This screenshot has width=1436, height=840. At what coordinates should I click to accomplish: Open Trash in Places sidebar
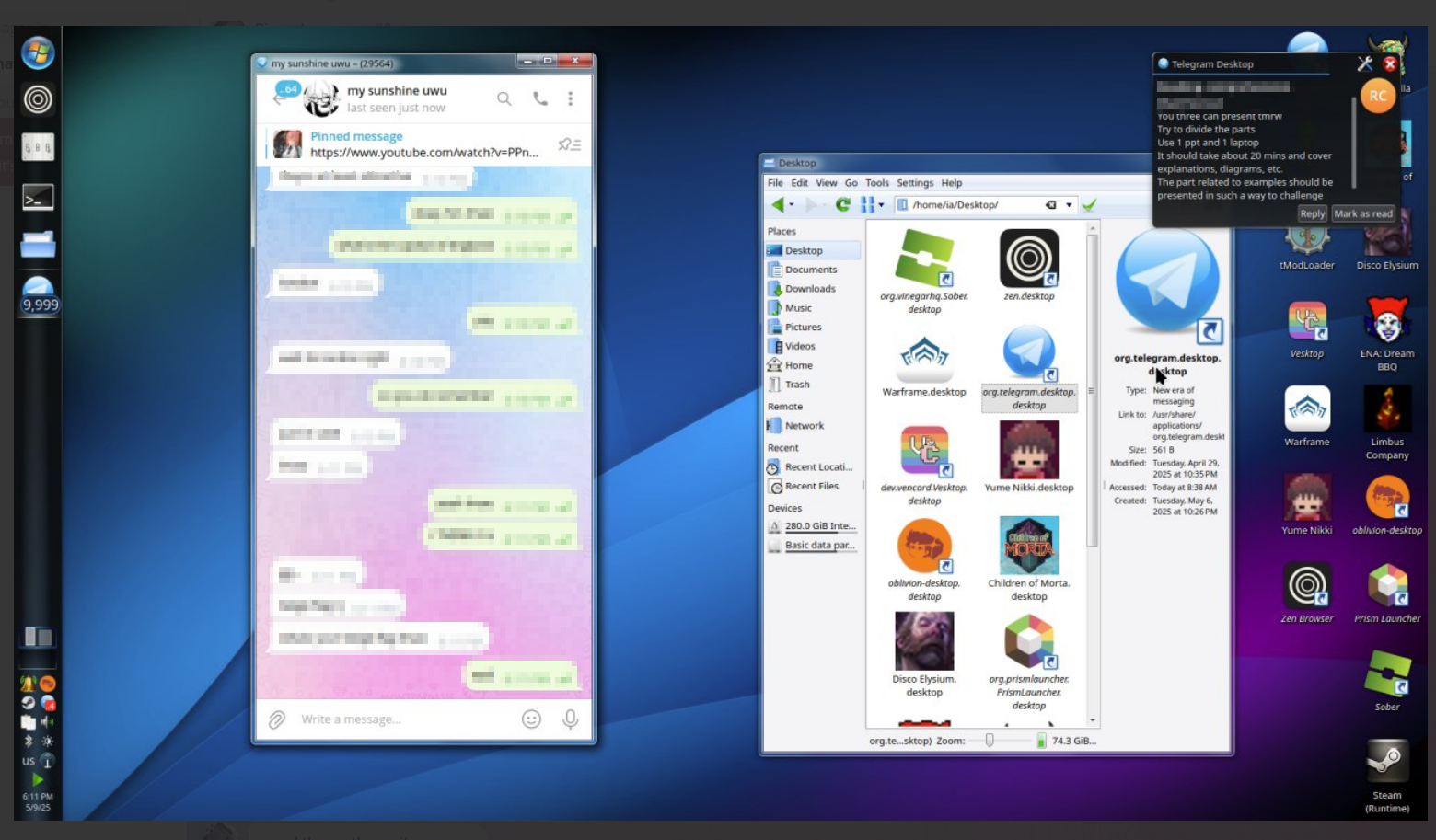tap(813, 385)
